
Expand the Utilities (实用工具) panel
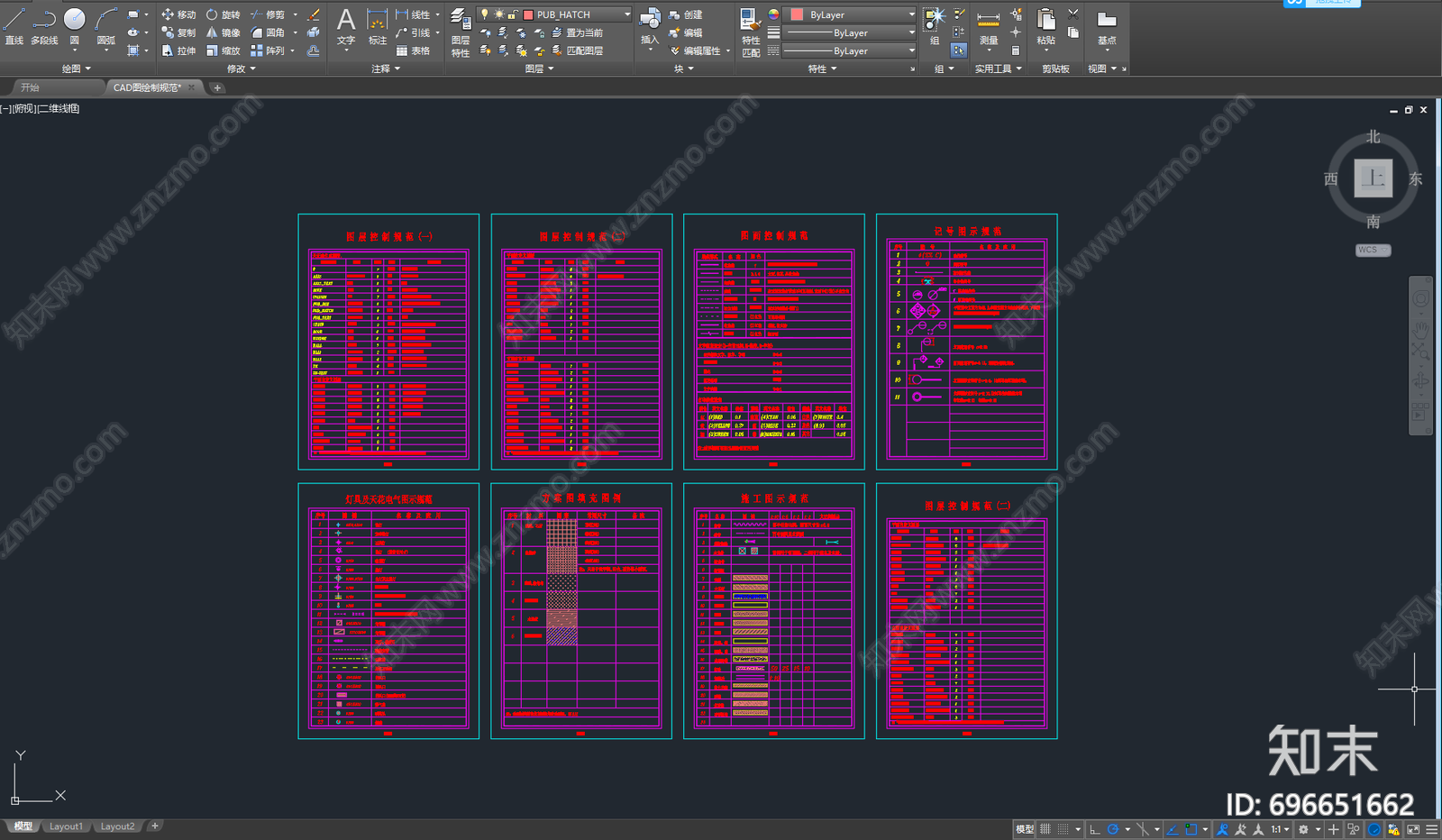(x=999, y=68)
